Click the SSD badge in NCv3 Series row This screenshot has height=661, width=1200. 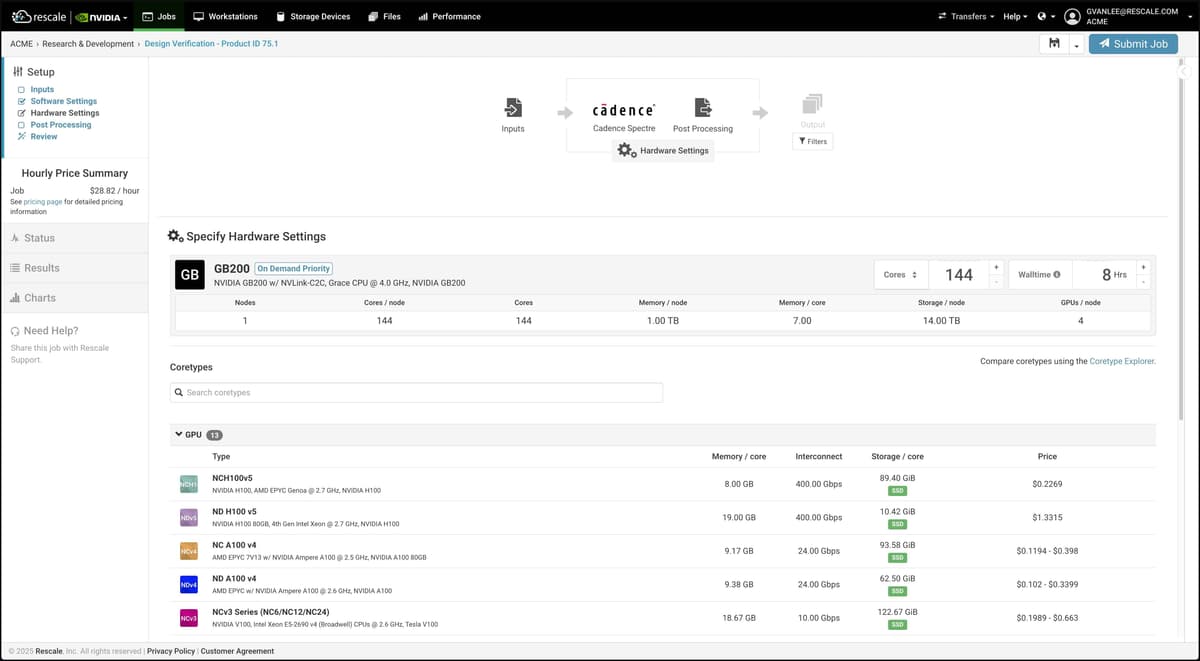[897, 625]
